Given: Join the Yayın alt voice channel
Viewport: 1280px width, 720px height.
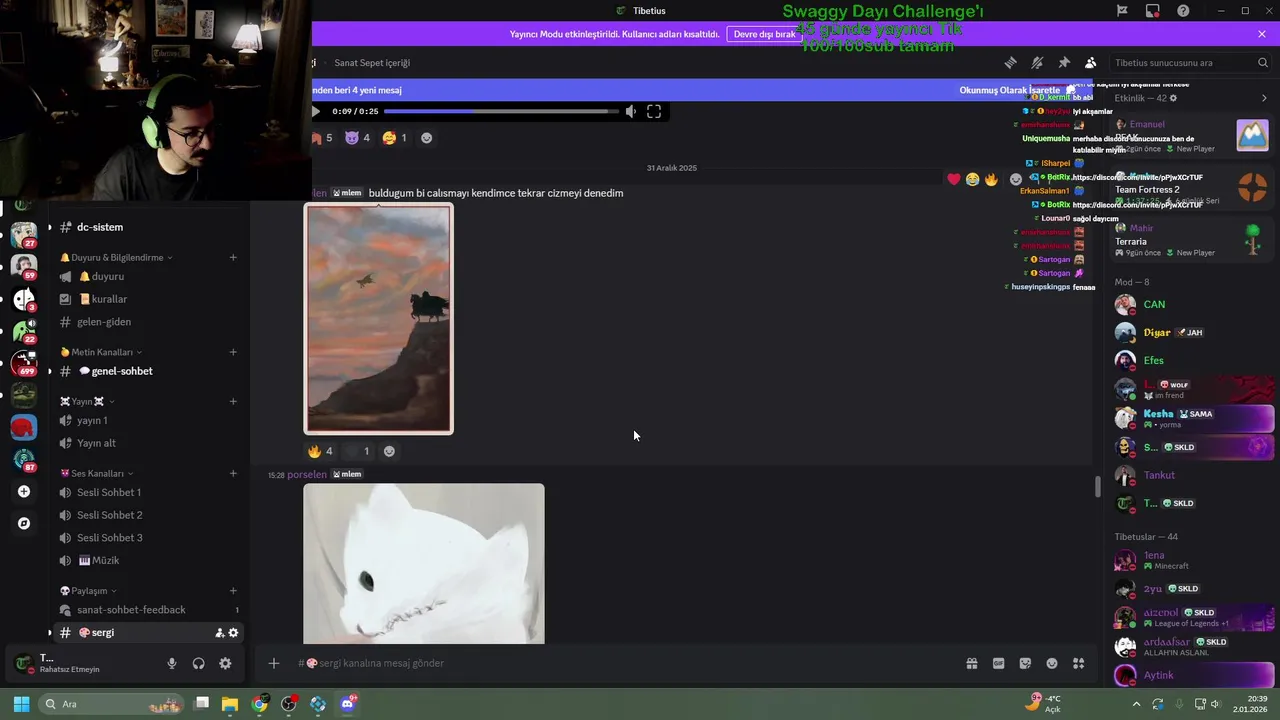Looking at the screenshot, I should click(96, 443).
